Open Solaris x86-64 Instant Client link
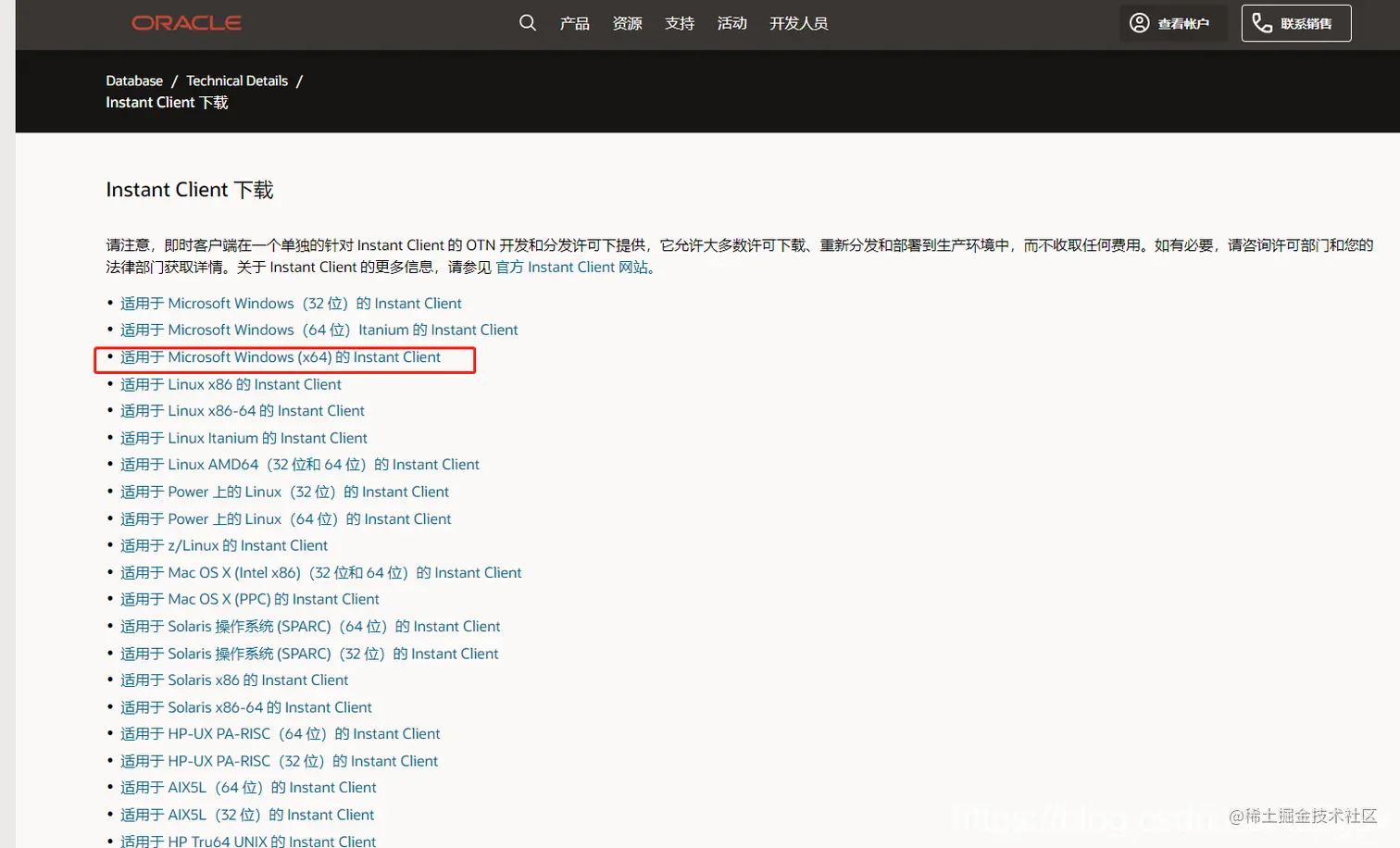 click(x=246, y=707)
